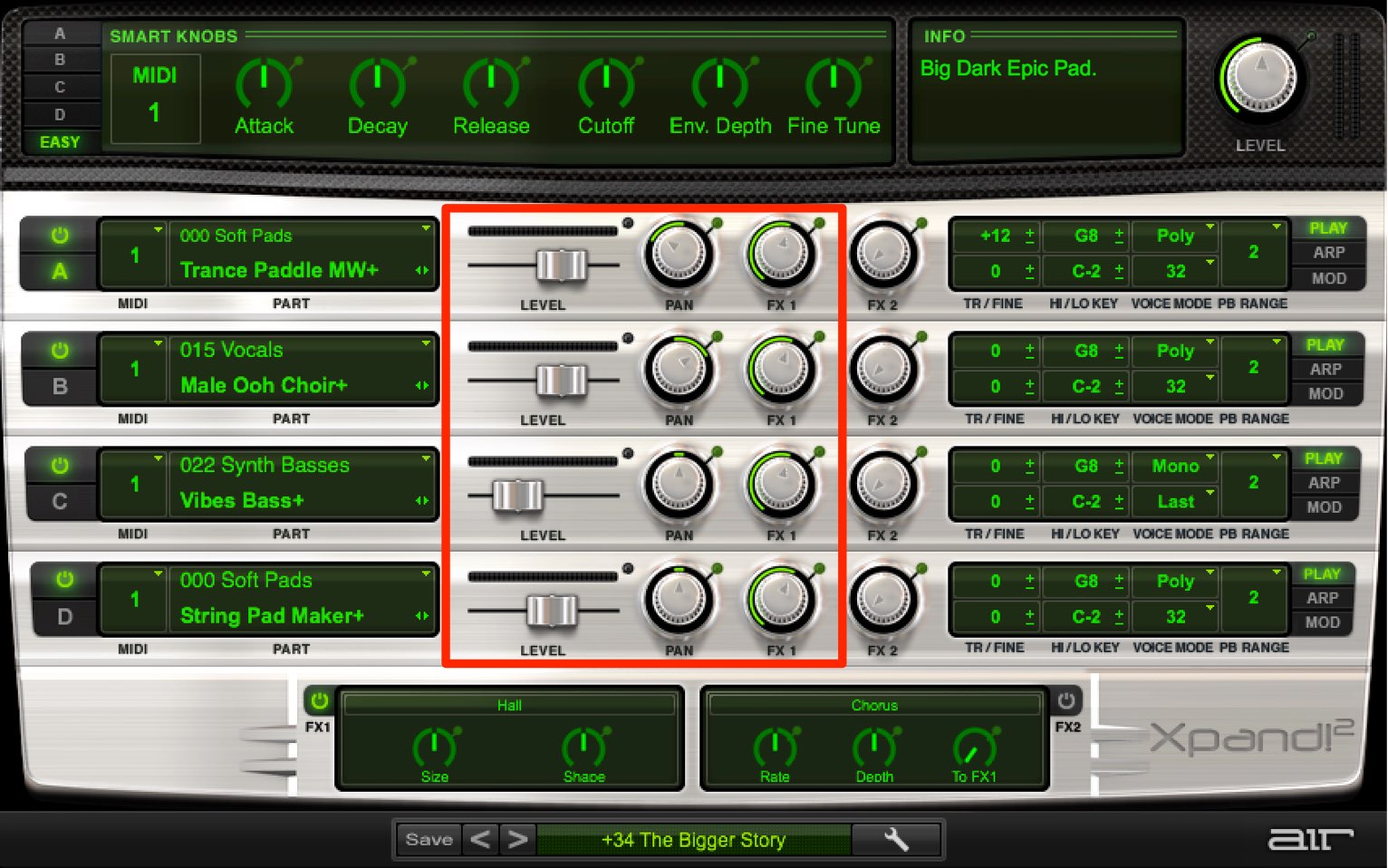Viewport: 1388px width, 868px height.
Task: Enable MOD view for part B
Action: pyautogui.click(x=1325, y=394)
